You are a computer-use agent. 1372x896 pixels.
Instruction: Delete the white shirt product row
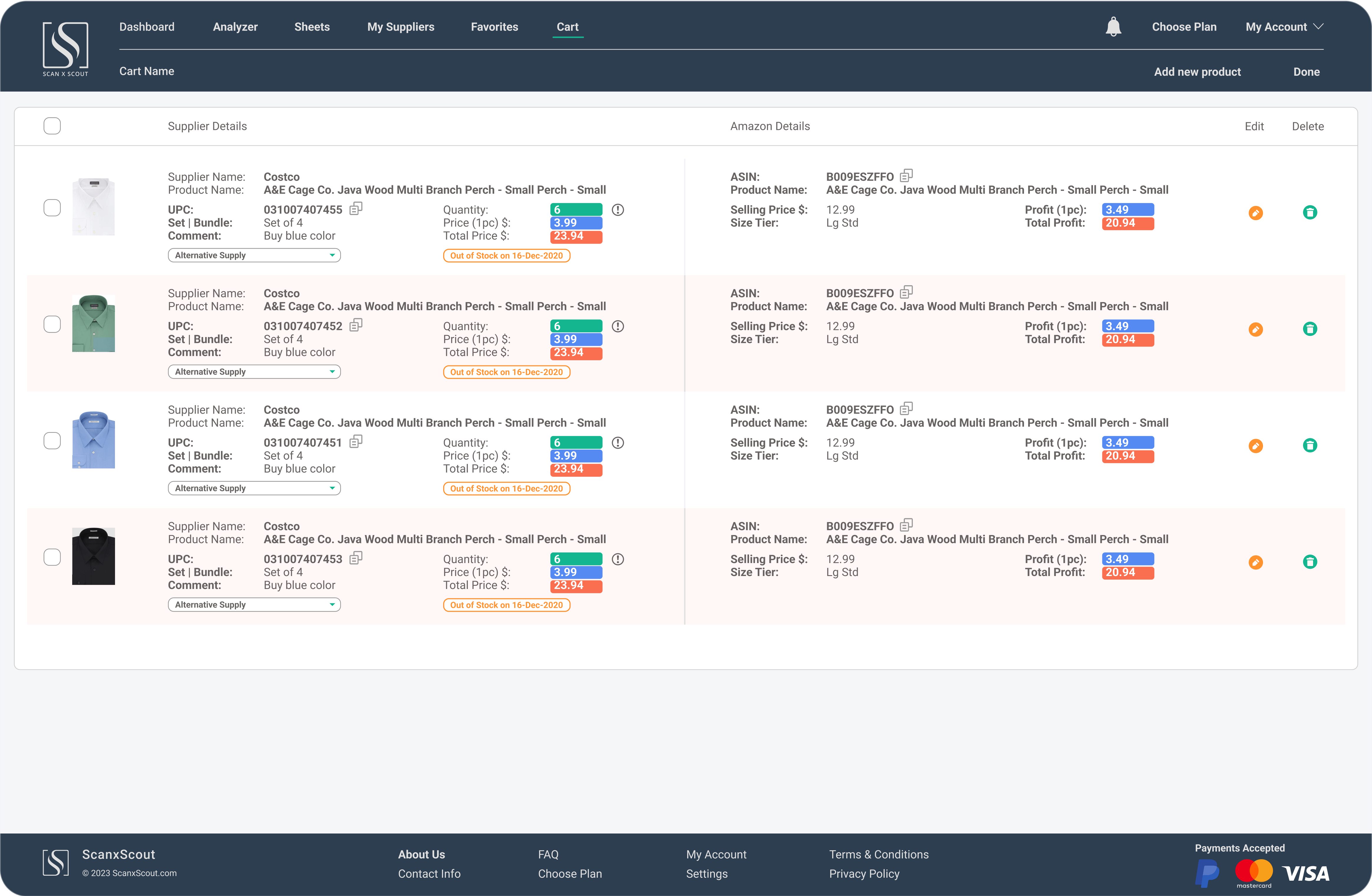(x=1309, y=213)
